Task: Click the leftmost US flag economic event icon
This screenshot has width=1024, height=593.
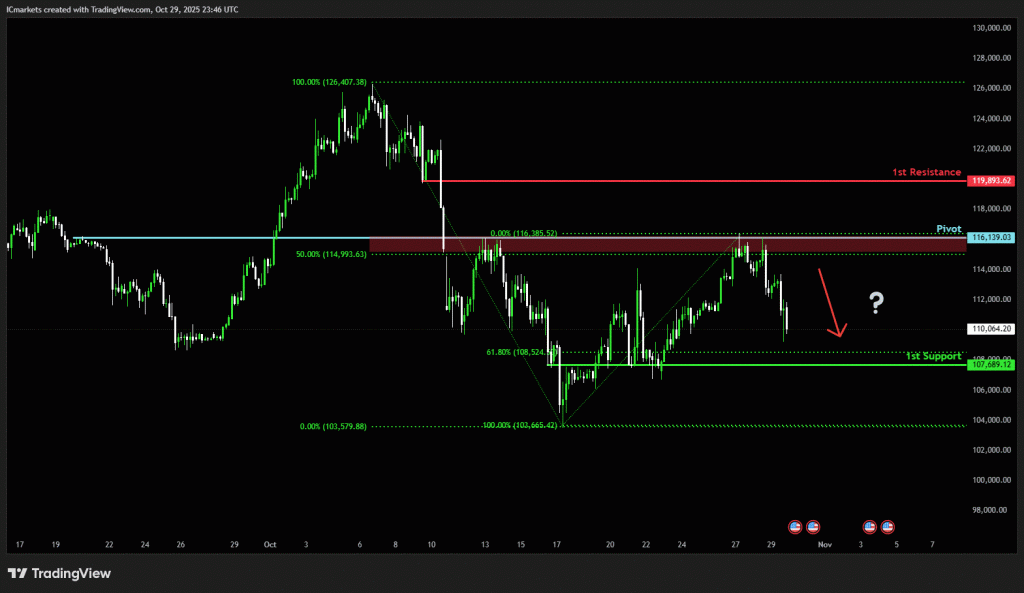Action: click(796, 526)
